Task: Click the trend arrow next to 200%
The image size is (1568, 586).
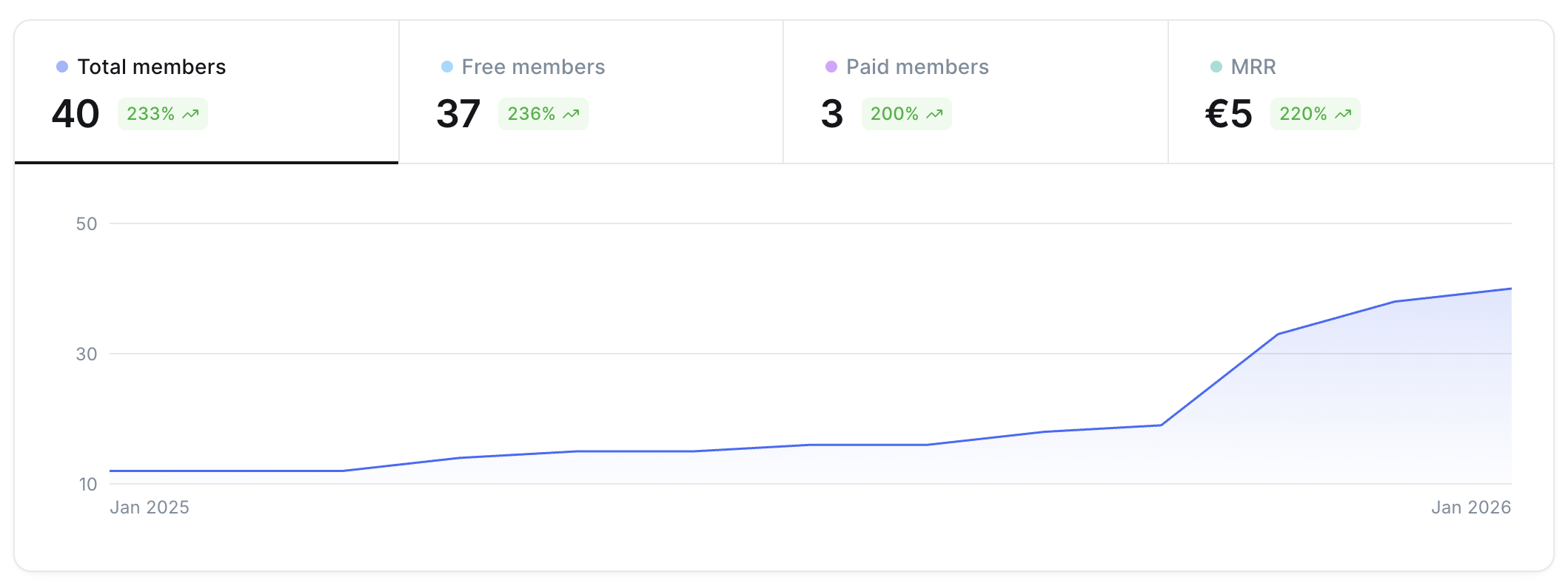Action: 934,114
